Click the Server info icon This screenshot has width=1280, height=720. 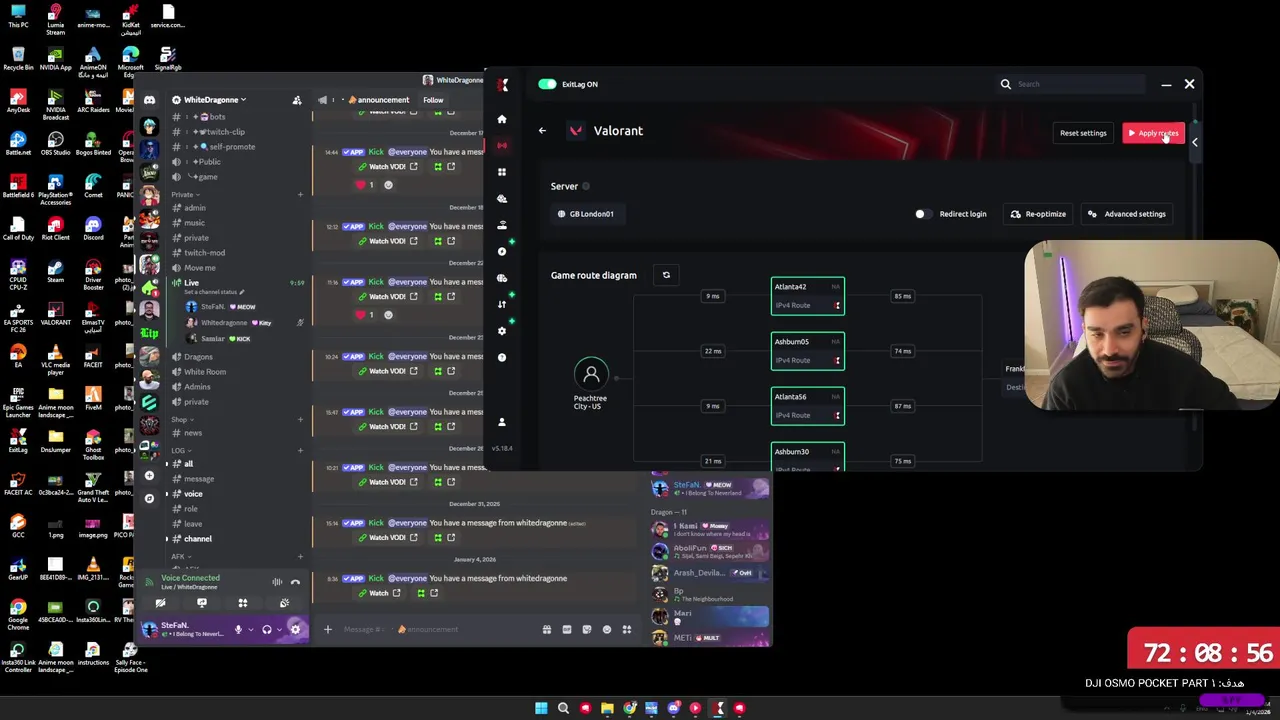click(x=586, y=186)
